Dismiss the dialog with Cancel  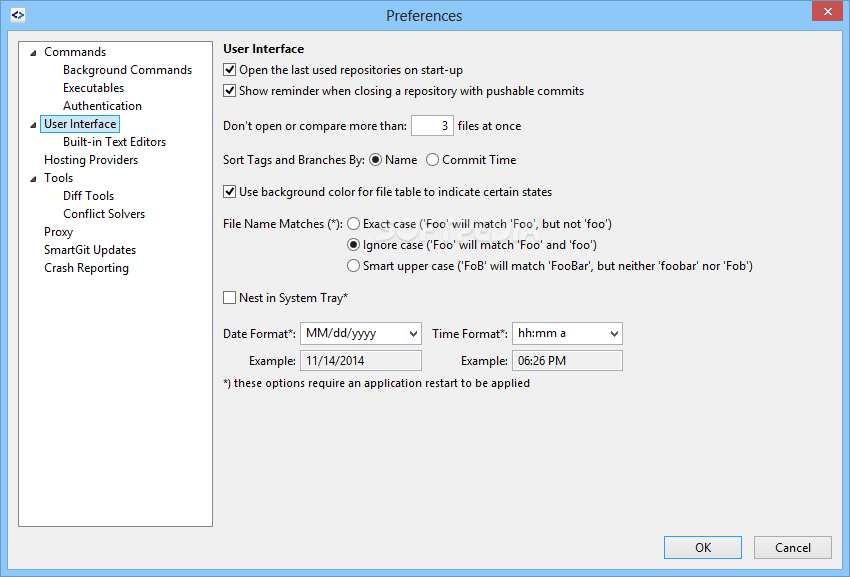coord(793,548)
